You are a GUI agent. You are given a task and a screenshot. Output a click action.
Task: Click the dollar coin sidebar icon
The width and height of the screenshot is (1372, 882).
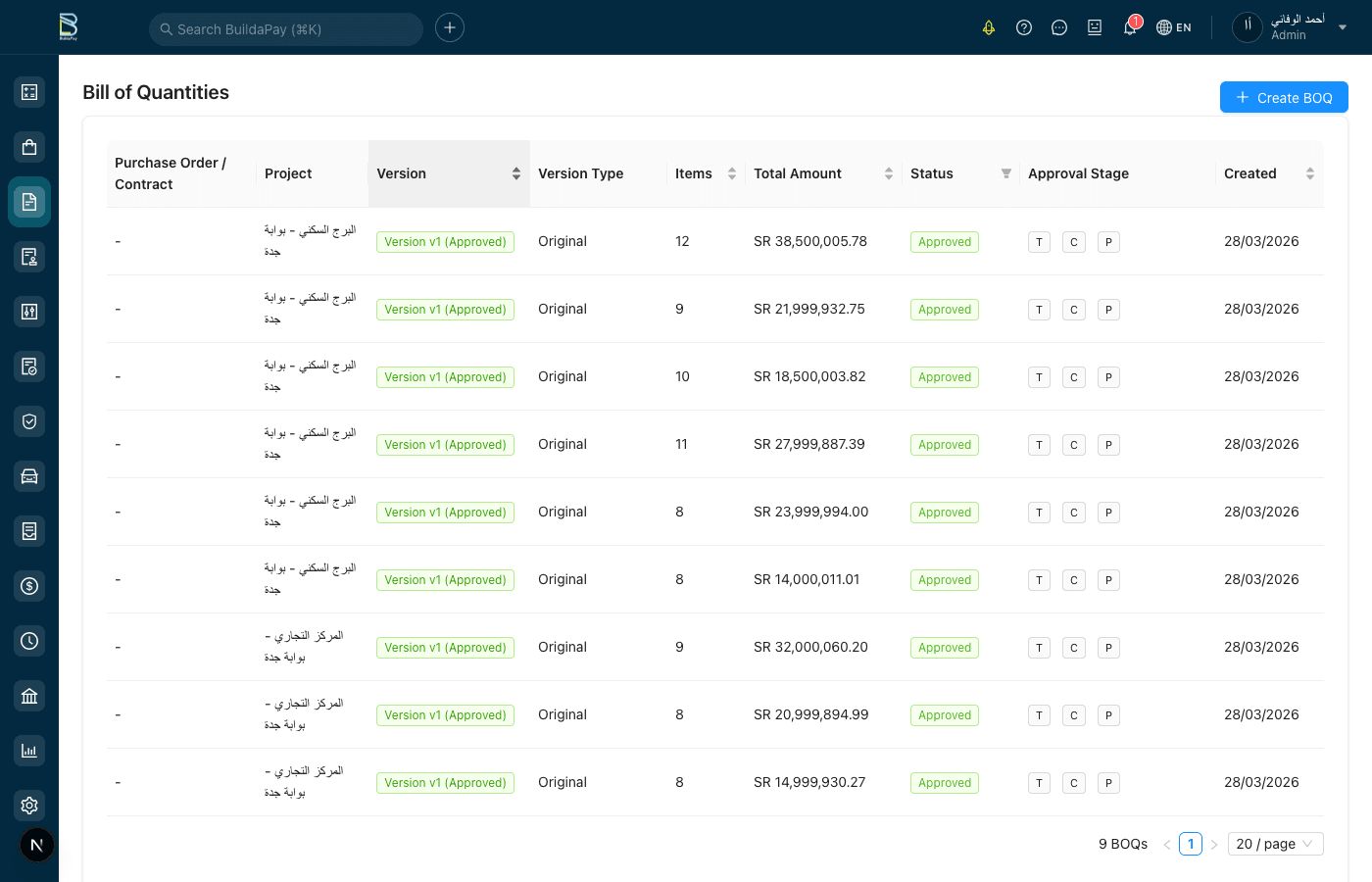[x=29, y=586]
